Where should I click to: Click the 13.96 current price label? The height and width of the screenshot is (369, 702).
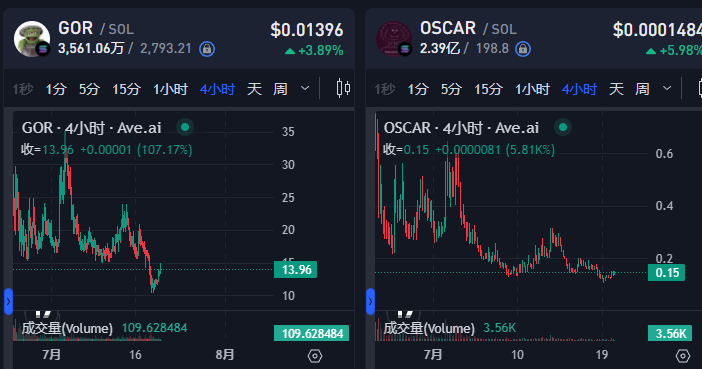coord(295,270)
